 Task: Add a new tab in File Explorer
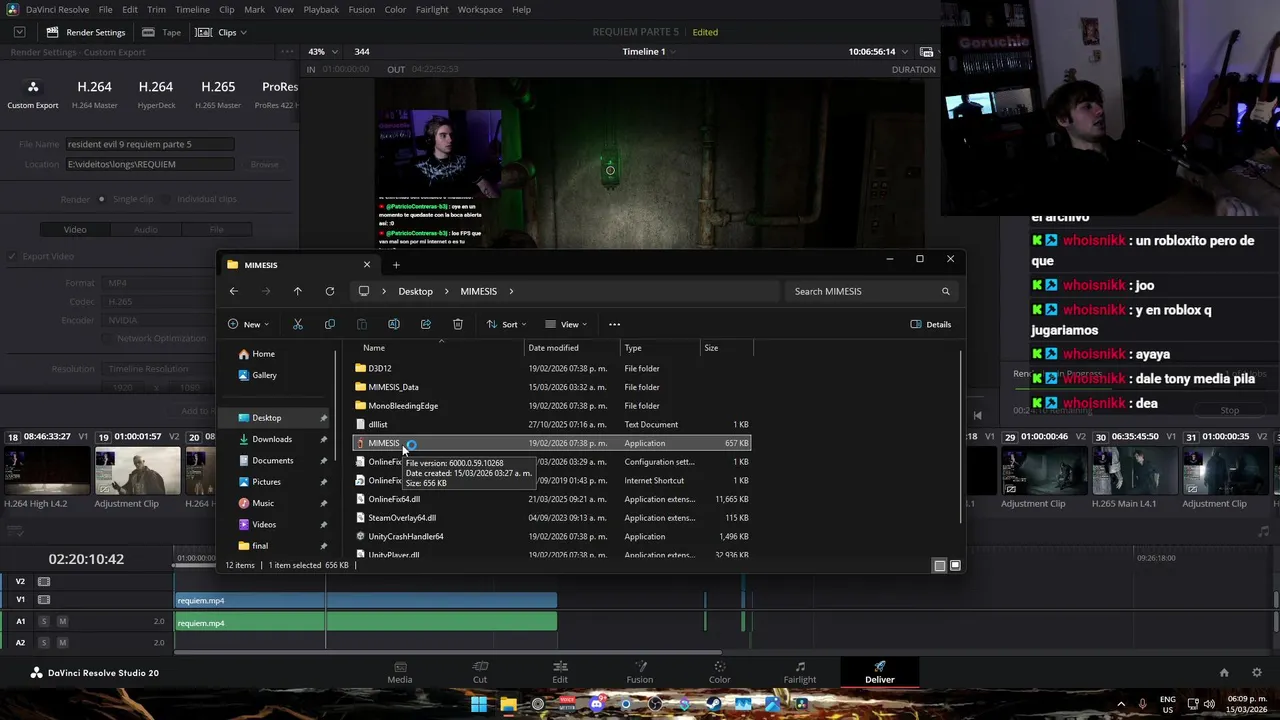click(x=396, y=265)
